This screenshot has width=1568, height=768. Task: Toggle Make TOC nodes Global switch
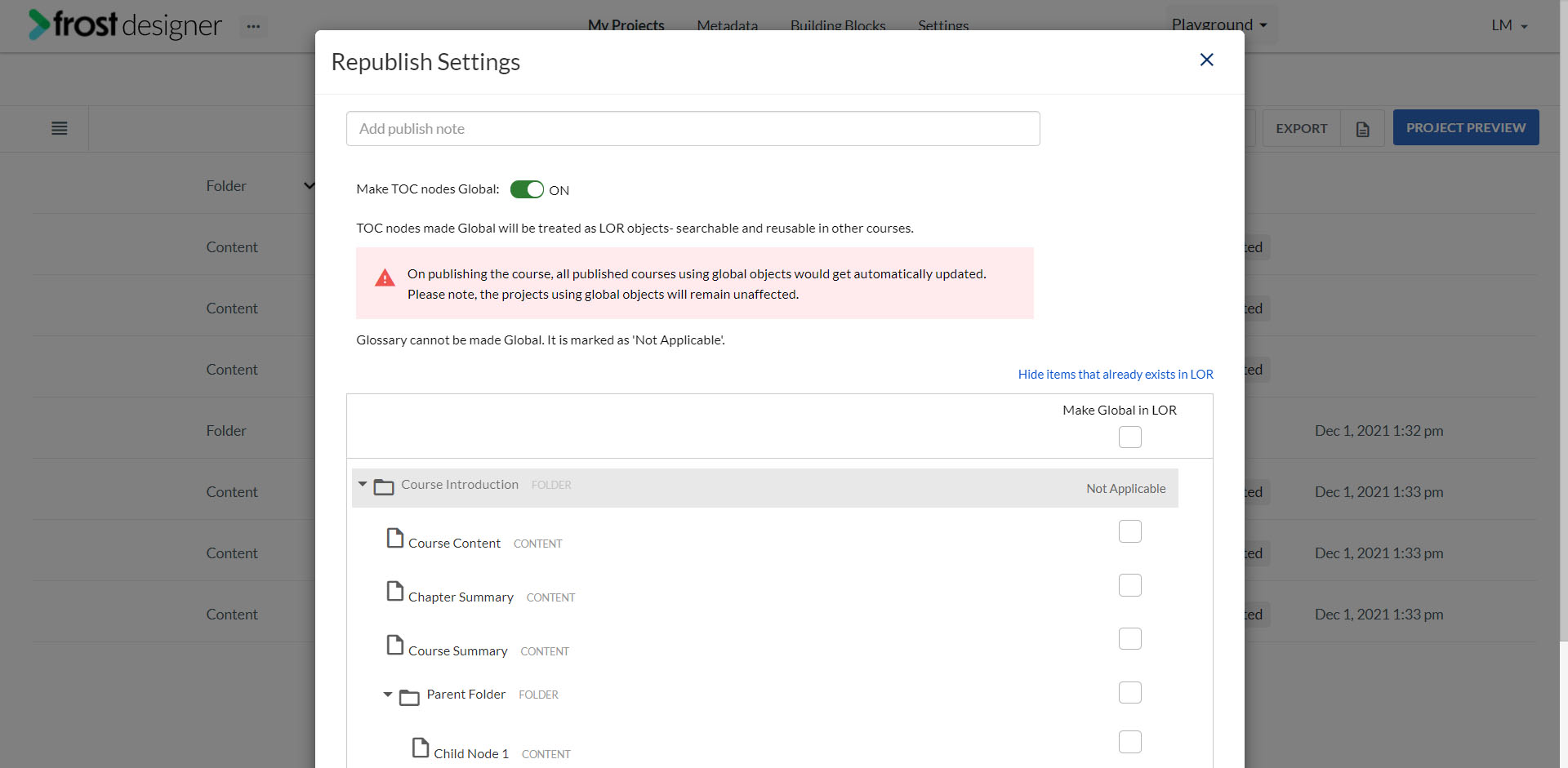click(527, 189)
